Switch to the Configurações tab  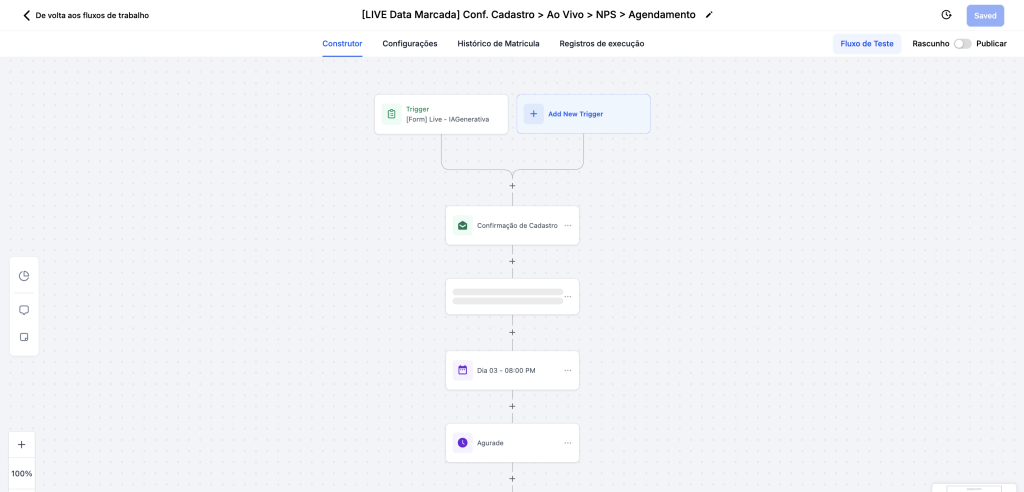[410, 44]
